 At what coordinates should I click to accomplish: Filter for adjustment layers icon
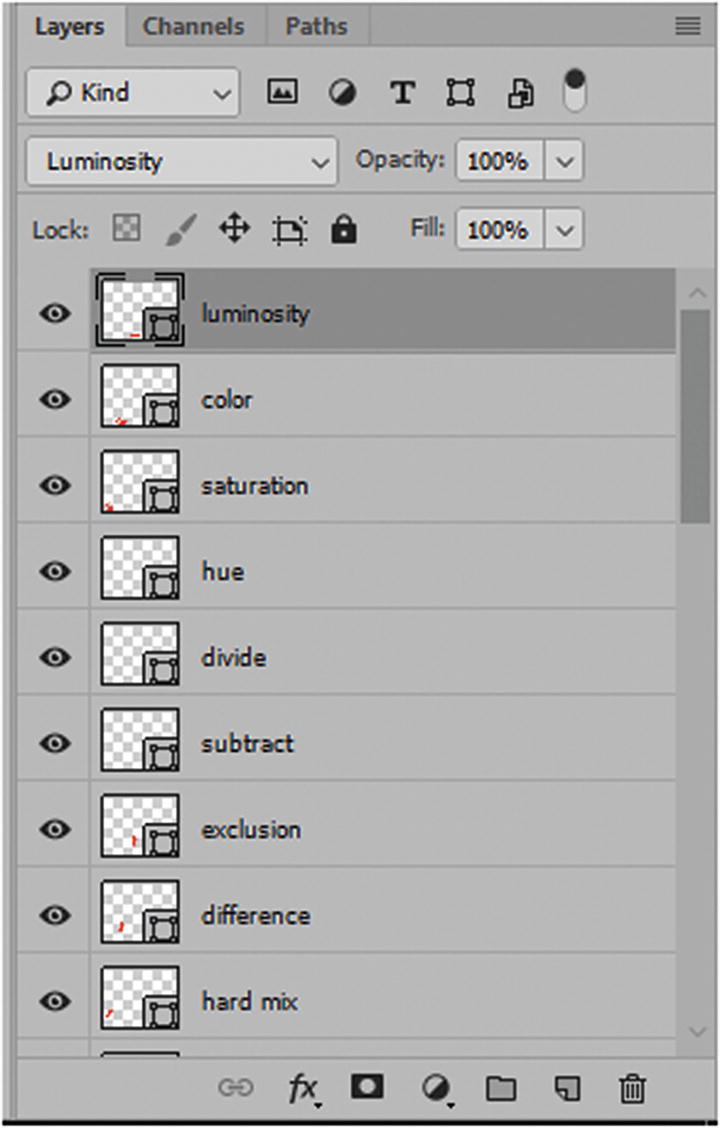coord(342,93)
